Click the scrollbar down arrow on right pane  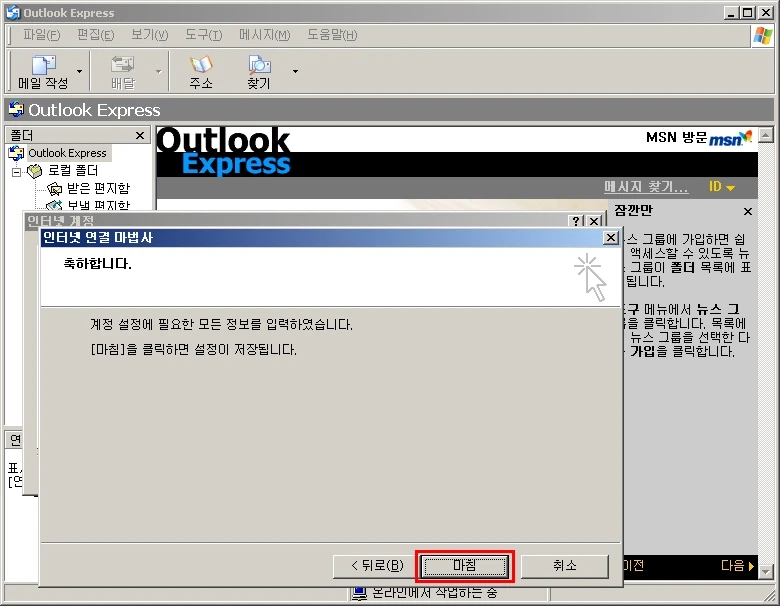pos(766,571)
